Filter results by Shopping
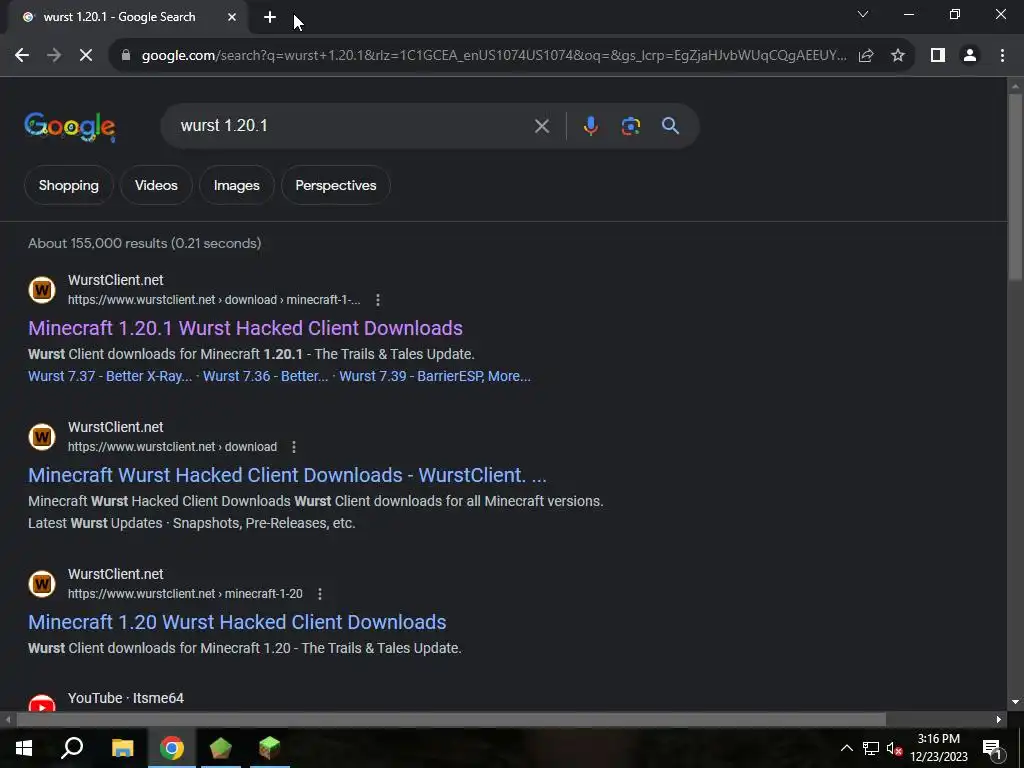This screenshot has width=1024, height=768. click(69, 185)
